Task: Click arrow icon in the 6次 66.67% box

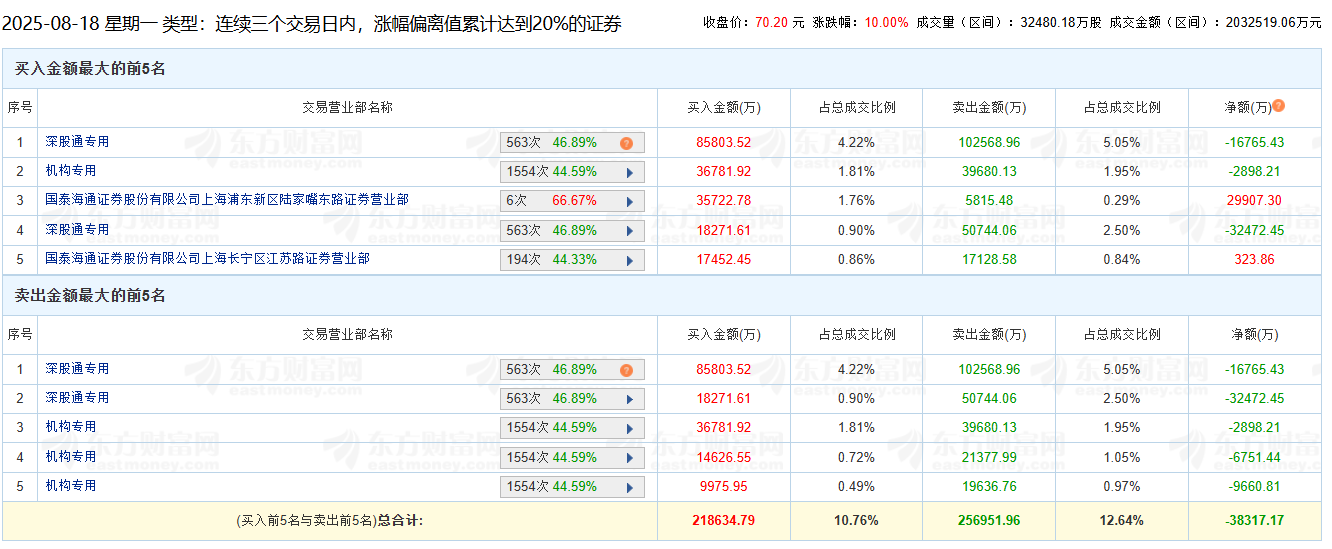Action: click(x=629, y=201)
